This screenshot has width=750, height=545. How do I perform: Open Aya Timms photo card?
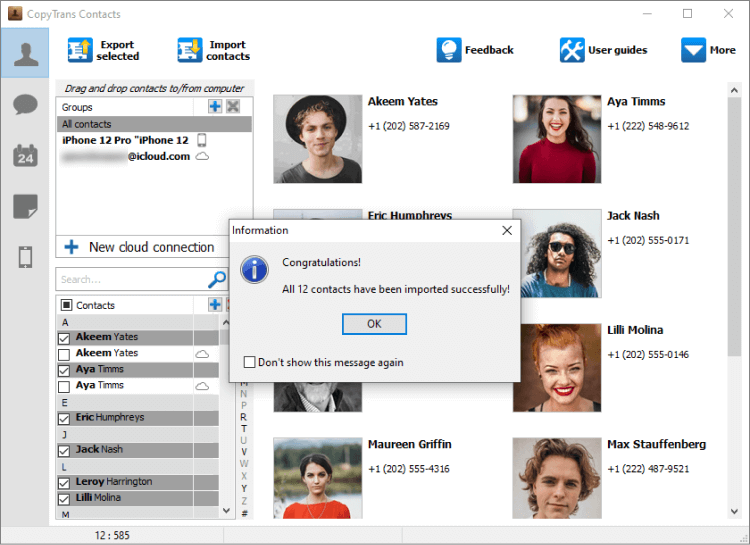click(557, 139)
